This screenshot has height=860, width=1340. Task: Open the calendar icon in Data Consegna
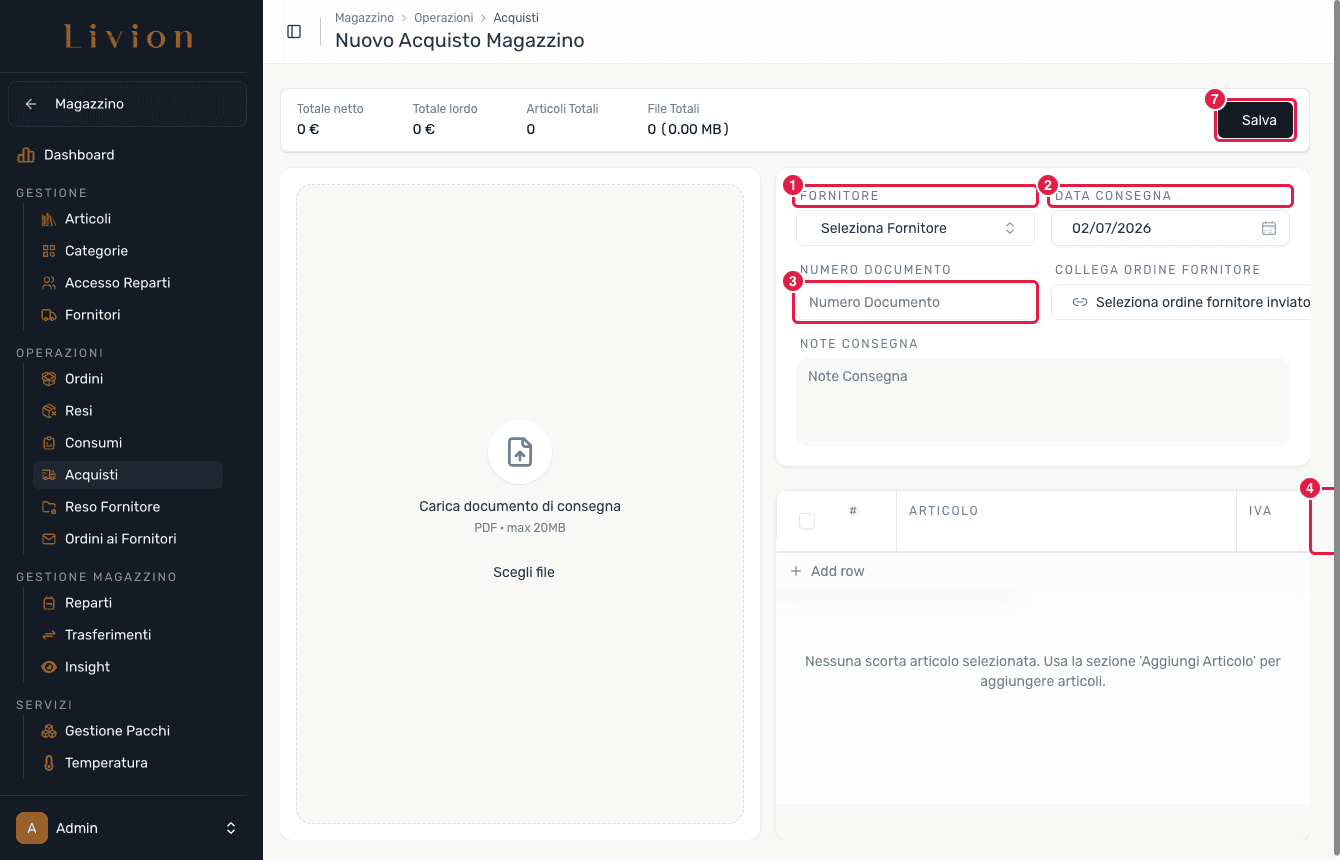click(x=1269, y=228)
